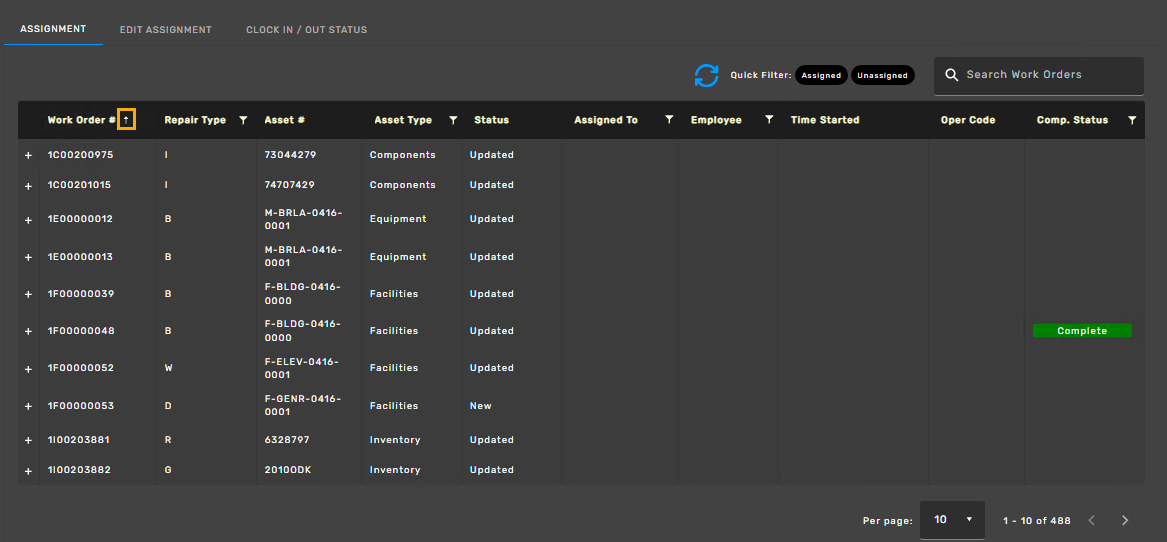
Task: Open the Repair Type column filter
Action: click(243, 120)
